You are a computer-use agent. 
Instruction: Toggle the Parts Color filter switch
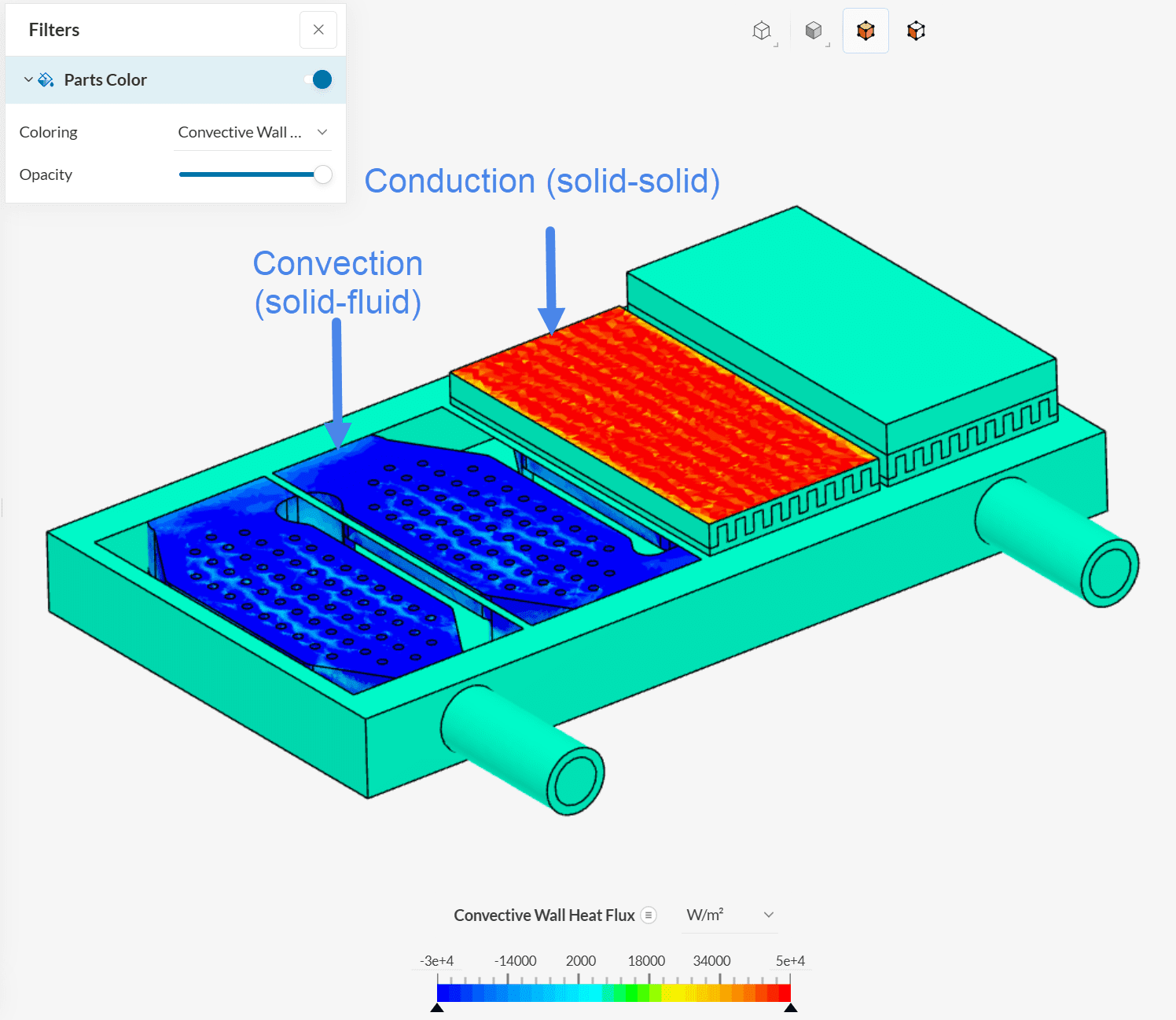[x=318, y=79]
